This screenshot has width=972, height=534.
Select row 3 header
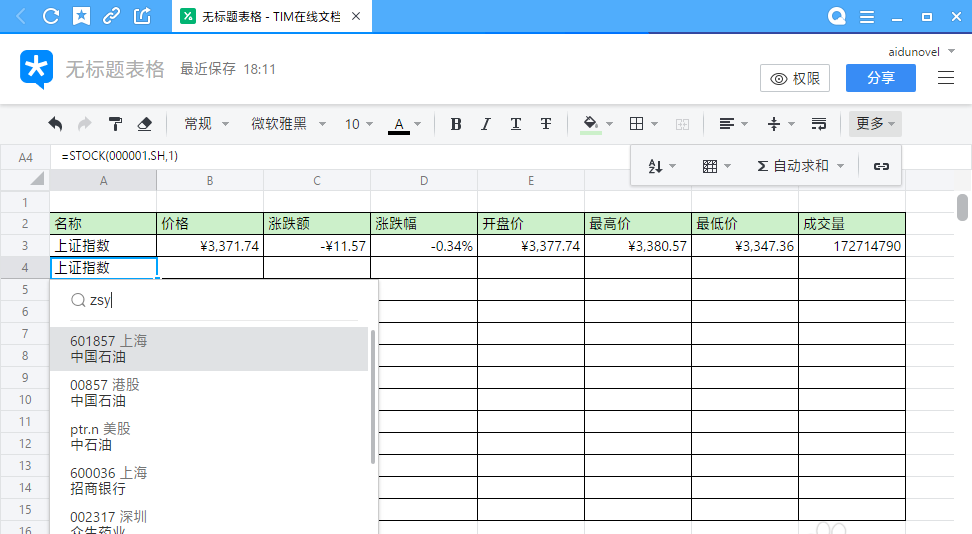(25, 246)
